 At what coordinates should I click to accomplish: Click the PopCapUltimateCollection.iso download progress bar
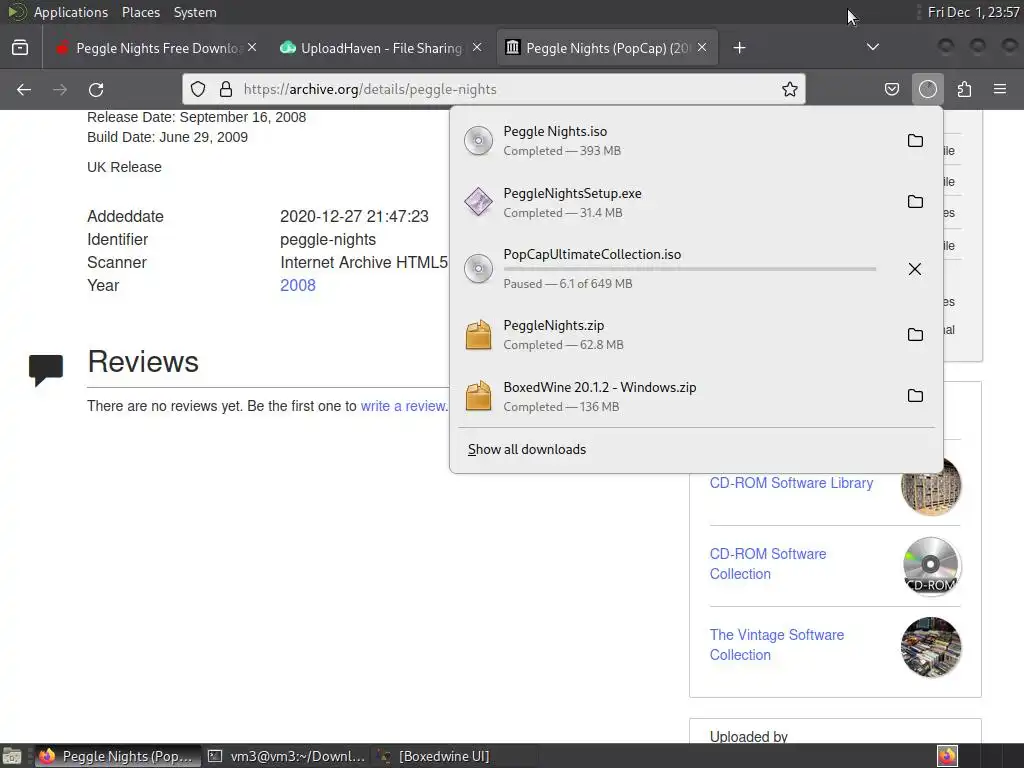pyautogui.click(x=690, y=269)
